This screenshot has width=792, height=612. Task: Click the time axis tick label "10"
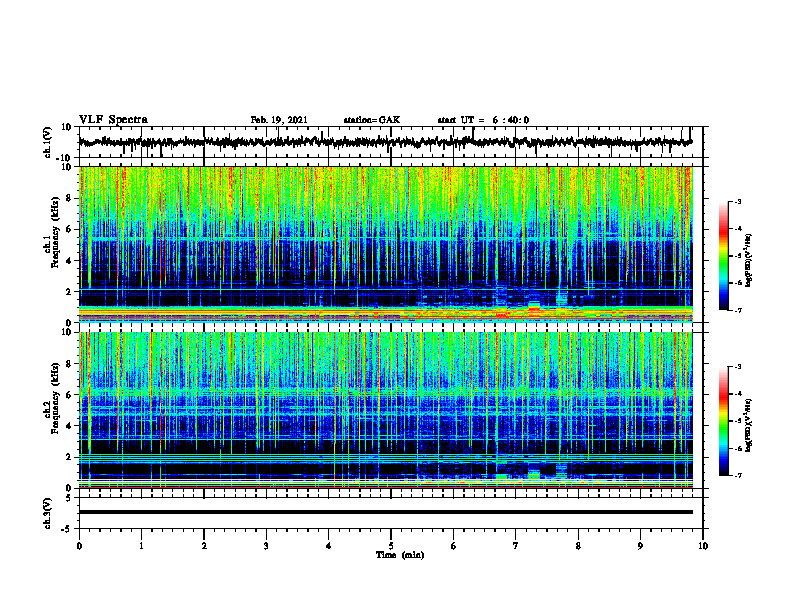click(x=703, y=546)
